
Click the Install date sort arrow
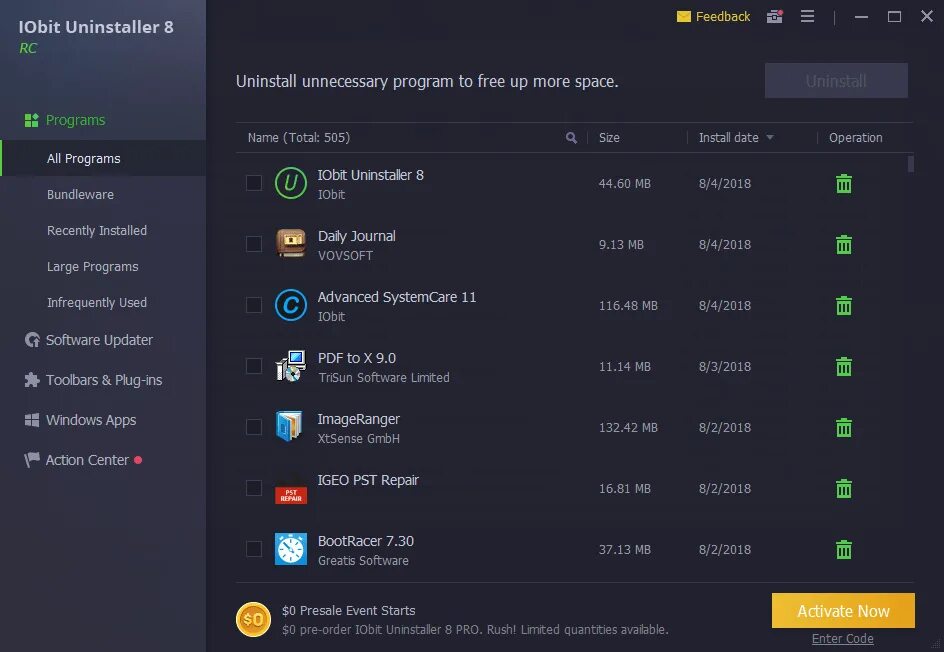click(x=769, y=138)
